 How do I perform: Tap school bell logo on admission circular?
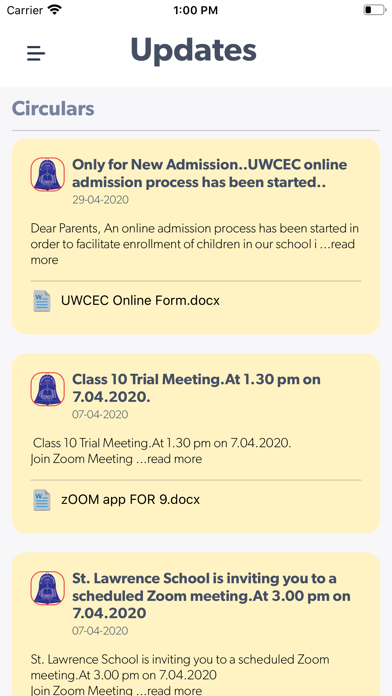click(x=48, y=174)
